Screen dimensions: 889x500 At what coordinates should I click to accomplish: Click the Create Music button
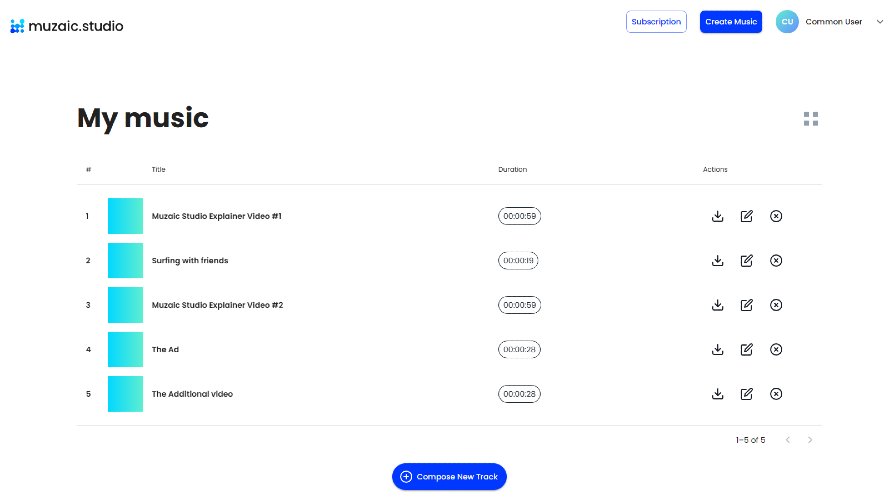[731, 22]
